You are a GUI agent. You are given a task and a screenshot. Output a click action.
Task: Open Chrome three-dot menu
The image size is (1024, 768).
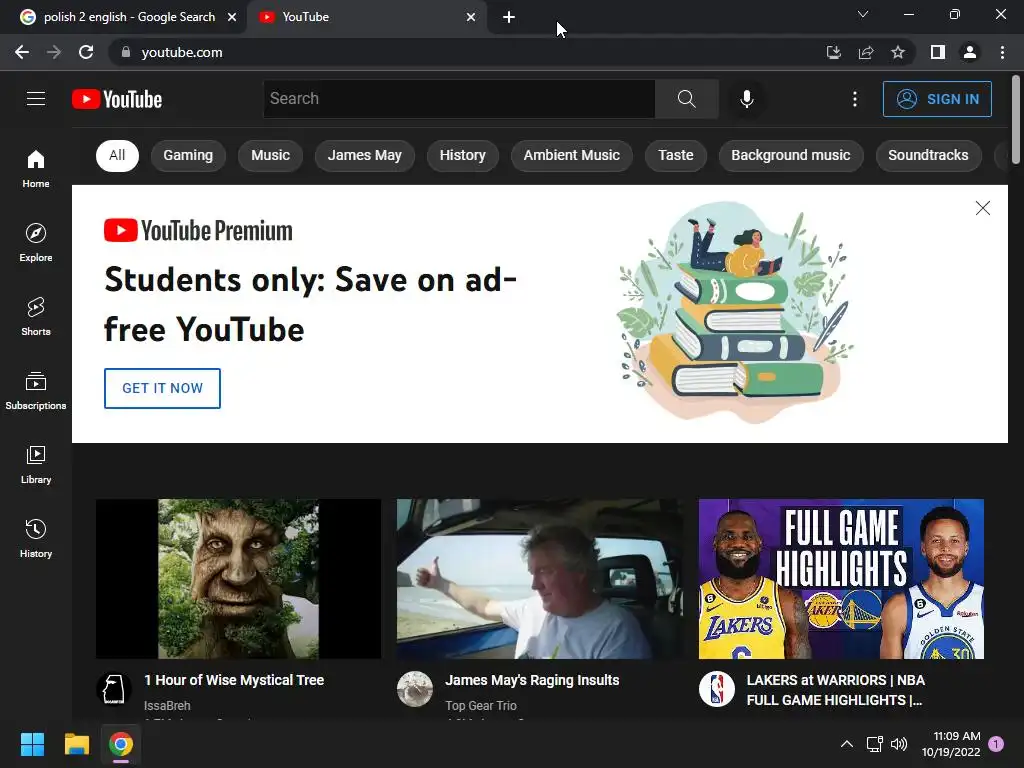(x=1002, y=52)
